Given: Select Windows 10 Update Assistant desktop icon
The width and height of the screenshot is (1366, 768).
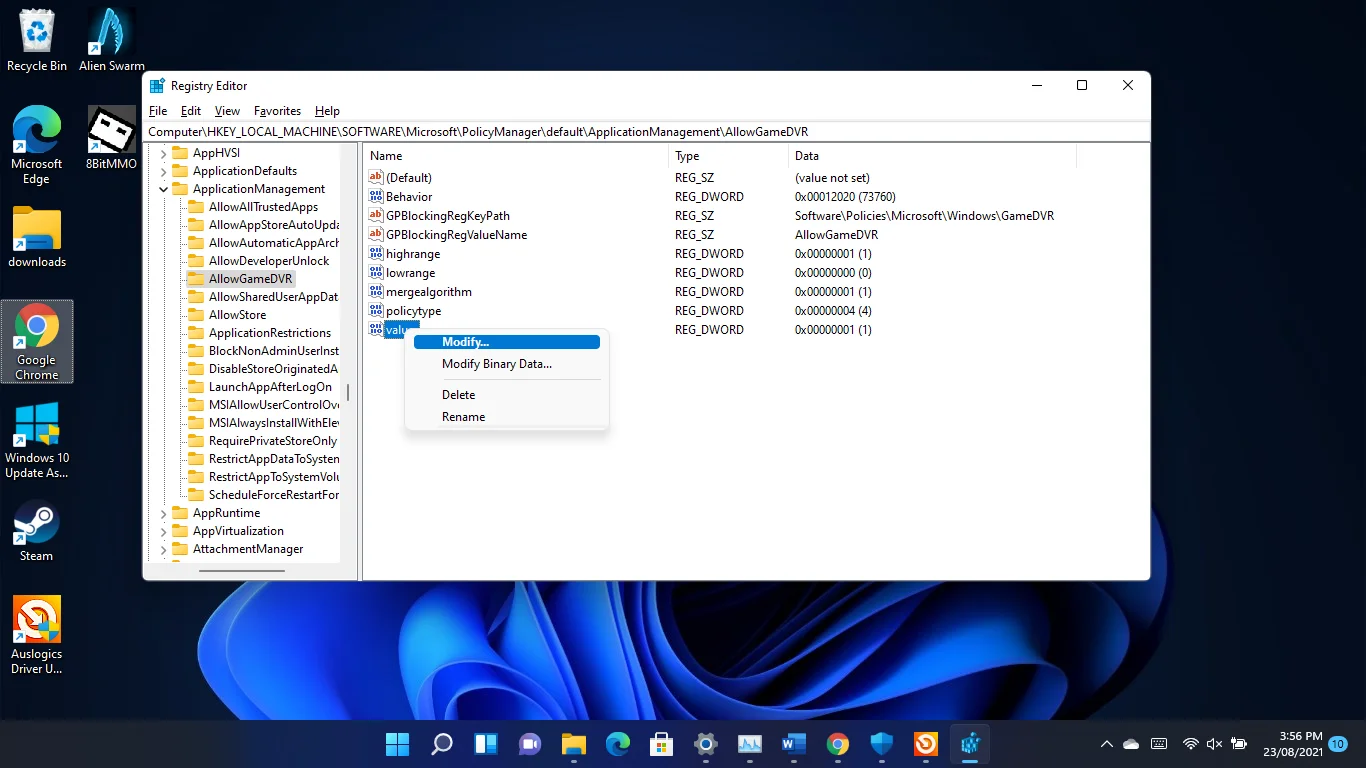Looking at the screenshot, I should tap(37, 440).
